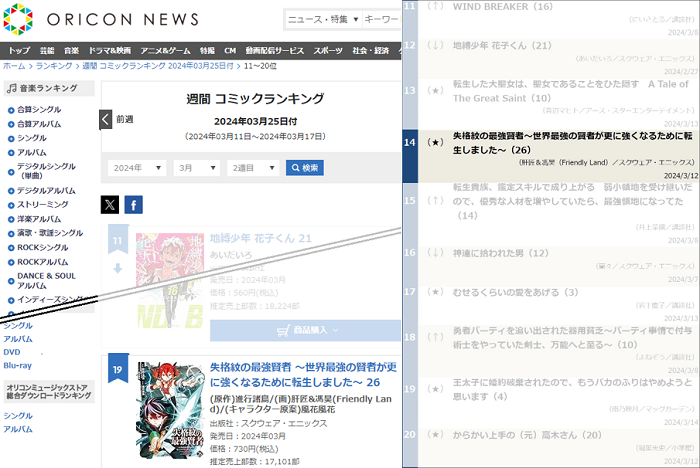Select row 12 地縛少年 花子くん (21) in the list
The image size is (700, 468).
tap(551, 58)
